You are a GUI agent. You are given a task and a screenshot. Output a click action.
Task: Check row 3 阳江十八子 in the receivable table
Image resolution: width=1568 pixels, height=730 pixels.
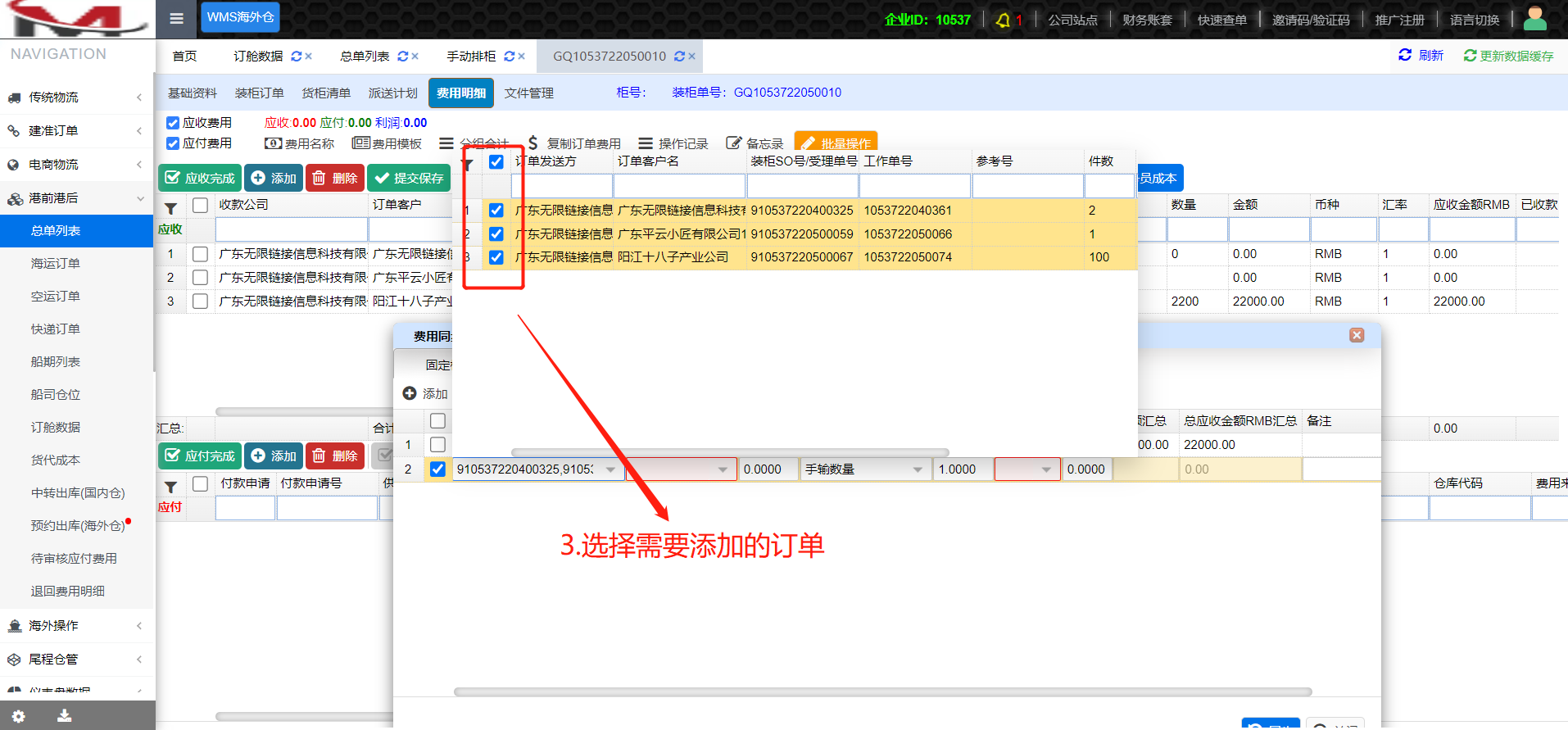[200, 302]
